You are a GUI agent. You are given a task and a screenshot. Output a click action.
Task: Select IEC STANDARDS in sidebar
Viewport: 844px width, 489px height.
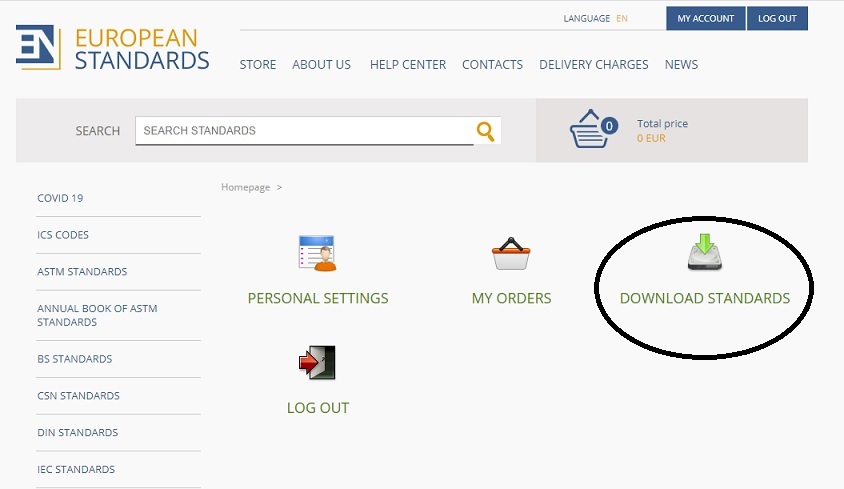point(76,469)
